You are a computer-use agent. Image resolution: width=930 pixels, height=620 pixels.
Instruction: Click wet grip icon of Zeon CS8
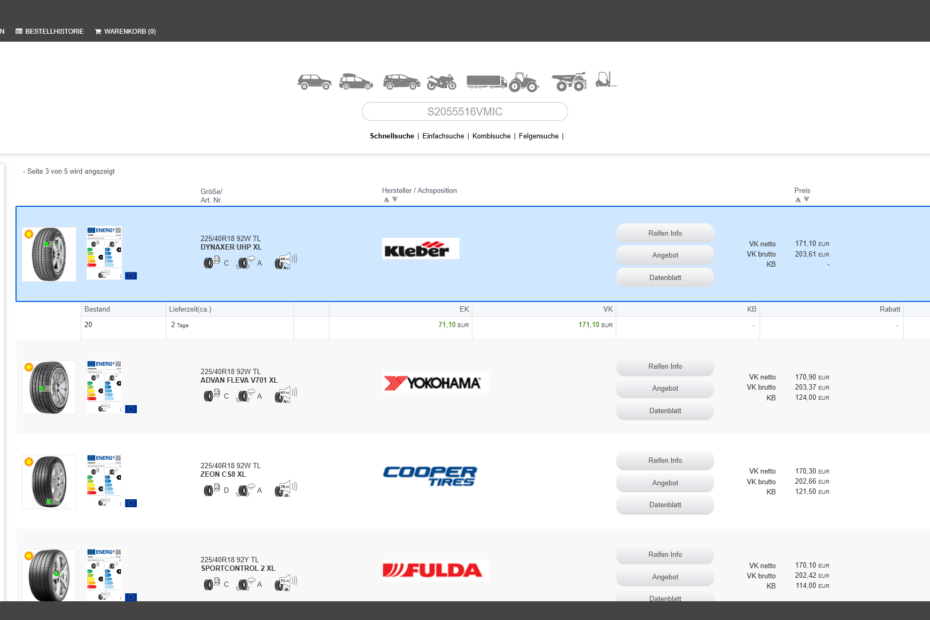(x=246, y=489)
